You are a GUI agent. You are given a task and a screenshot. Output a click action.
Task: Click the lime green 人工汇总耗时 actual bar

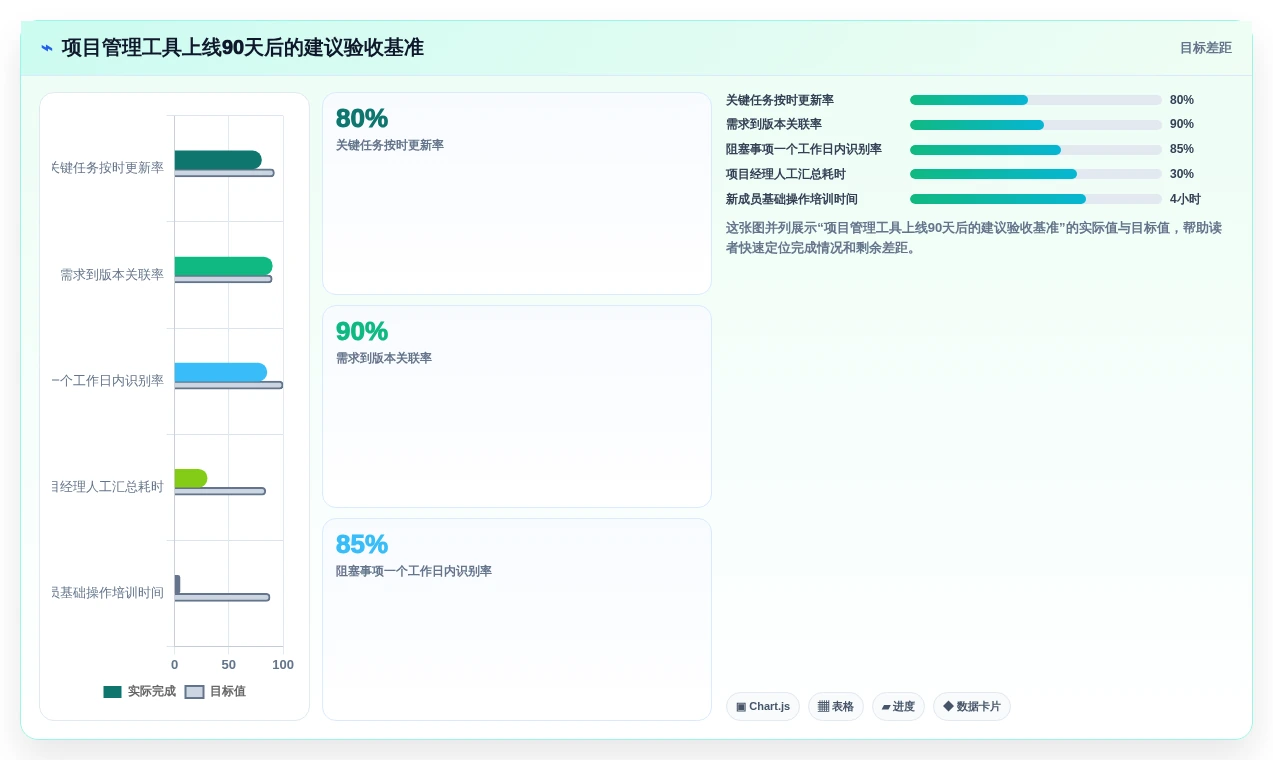tap(191, 478)
